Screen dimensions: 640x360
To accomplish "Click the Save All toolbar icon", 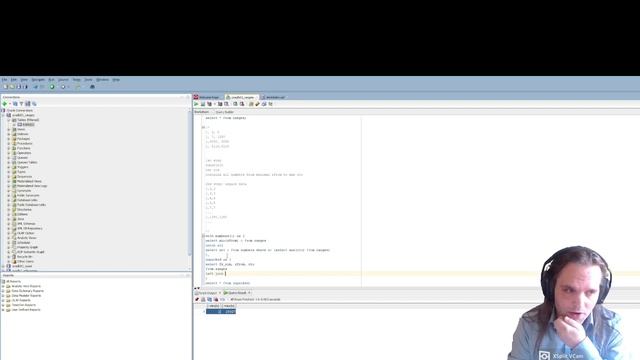I will (25, 87).
